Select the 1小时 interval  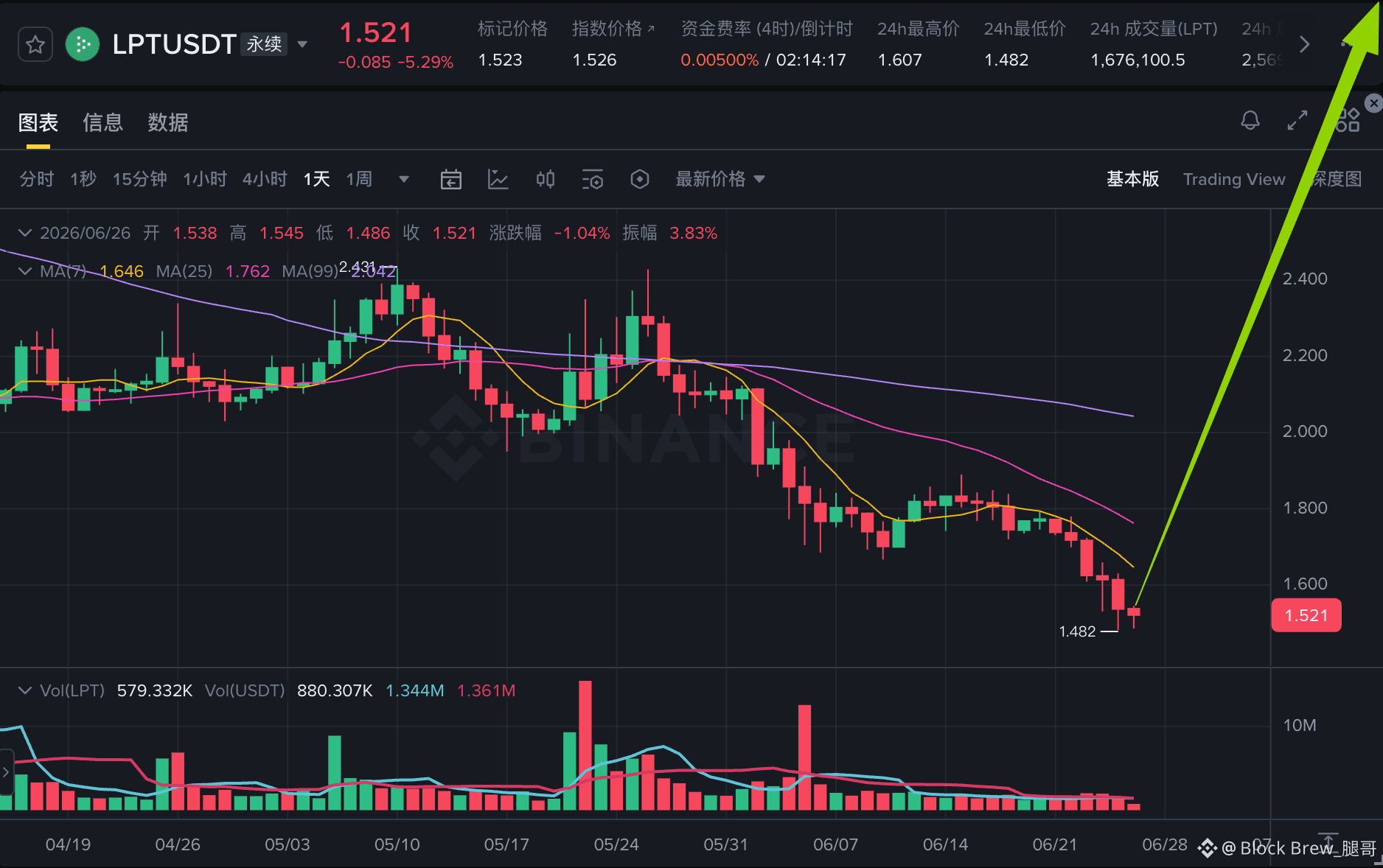tap(205, 179)
